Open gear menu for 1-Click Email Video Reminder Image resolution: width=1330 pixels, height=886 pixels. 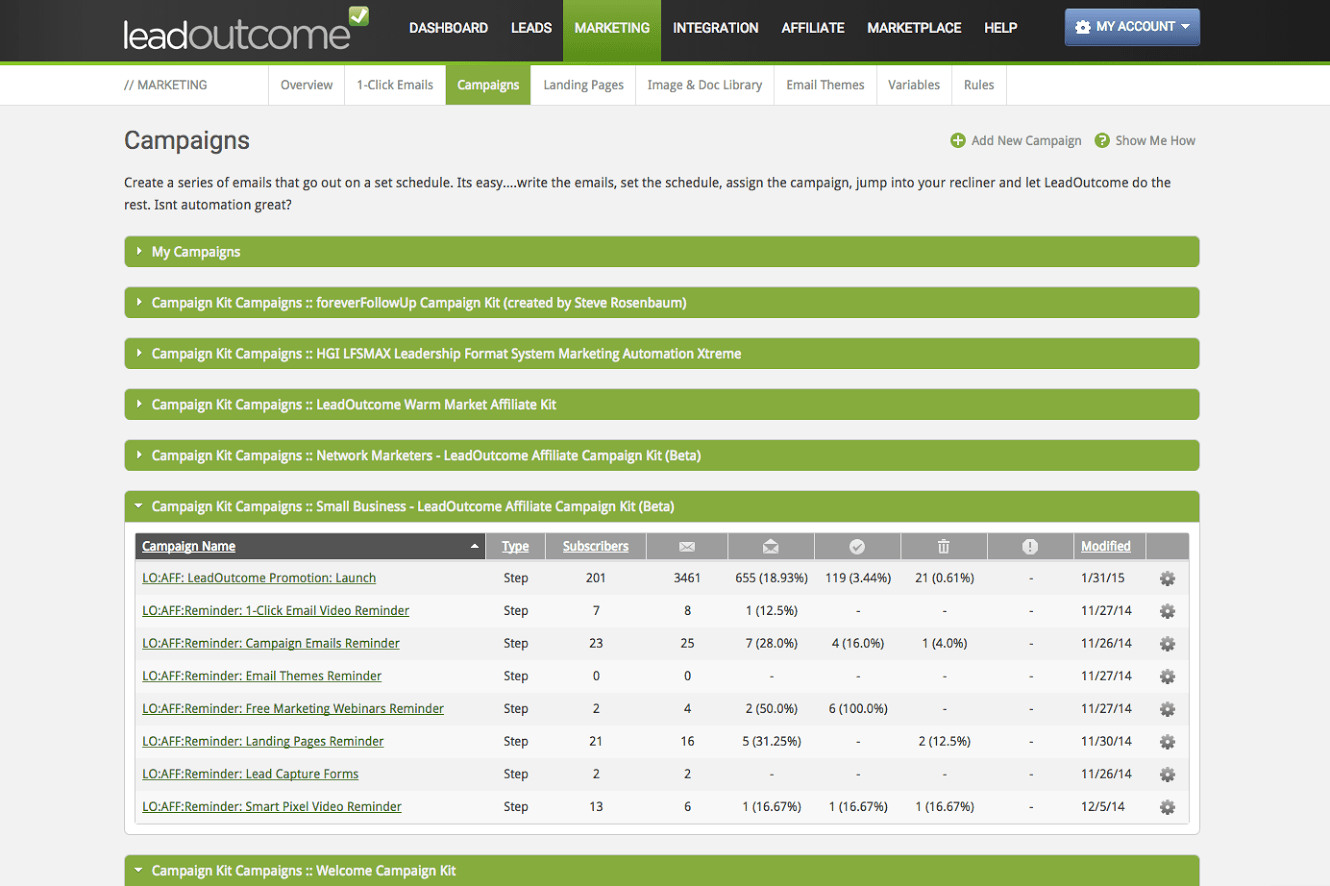point(1167,611)
